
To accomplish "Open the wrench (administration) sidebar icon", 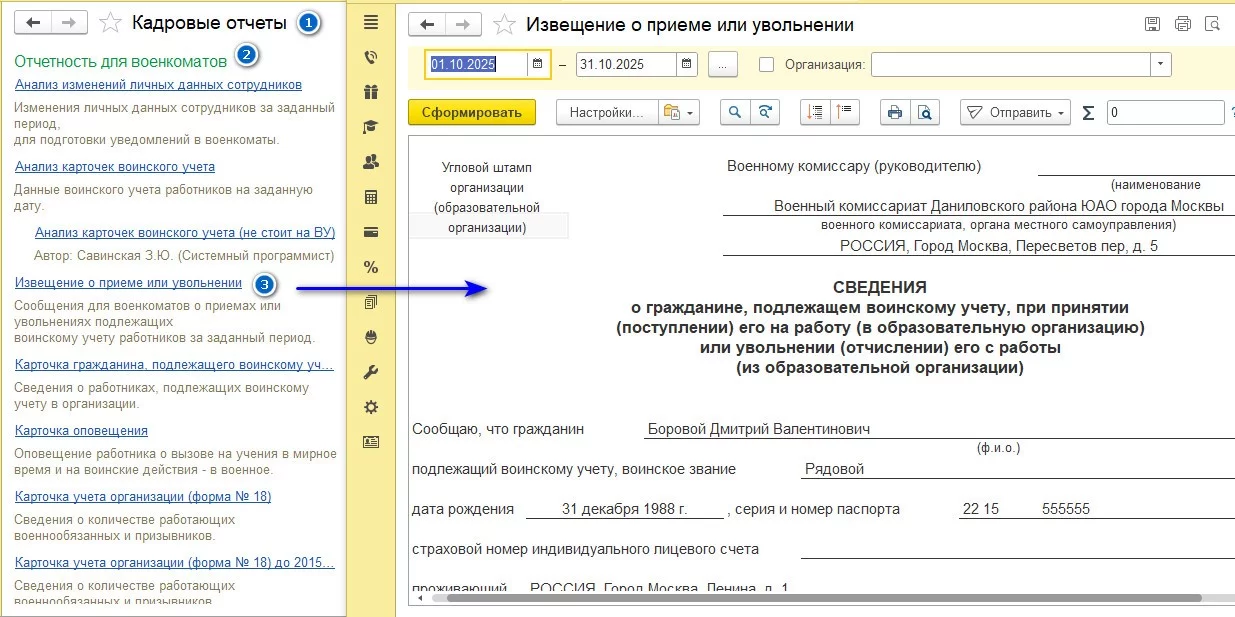I will 370,372.
